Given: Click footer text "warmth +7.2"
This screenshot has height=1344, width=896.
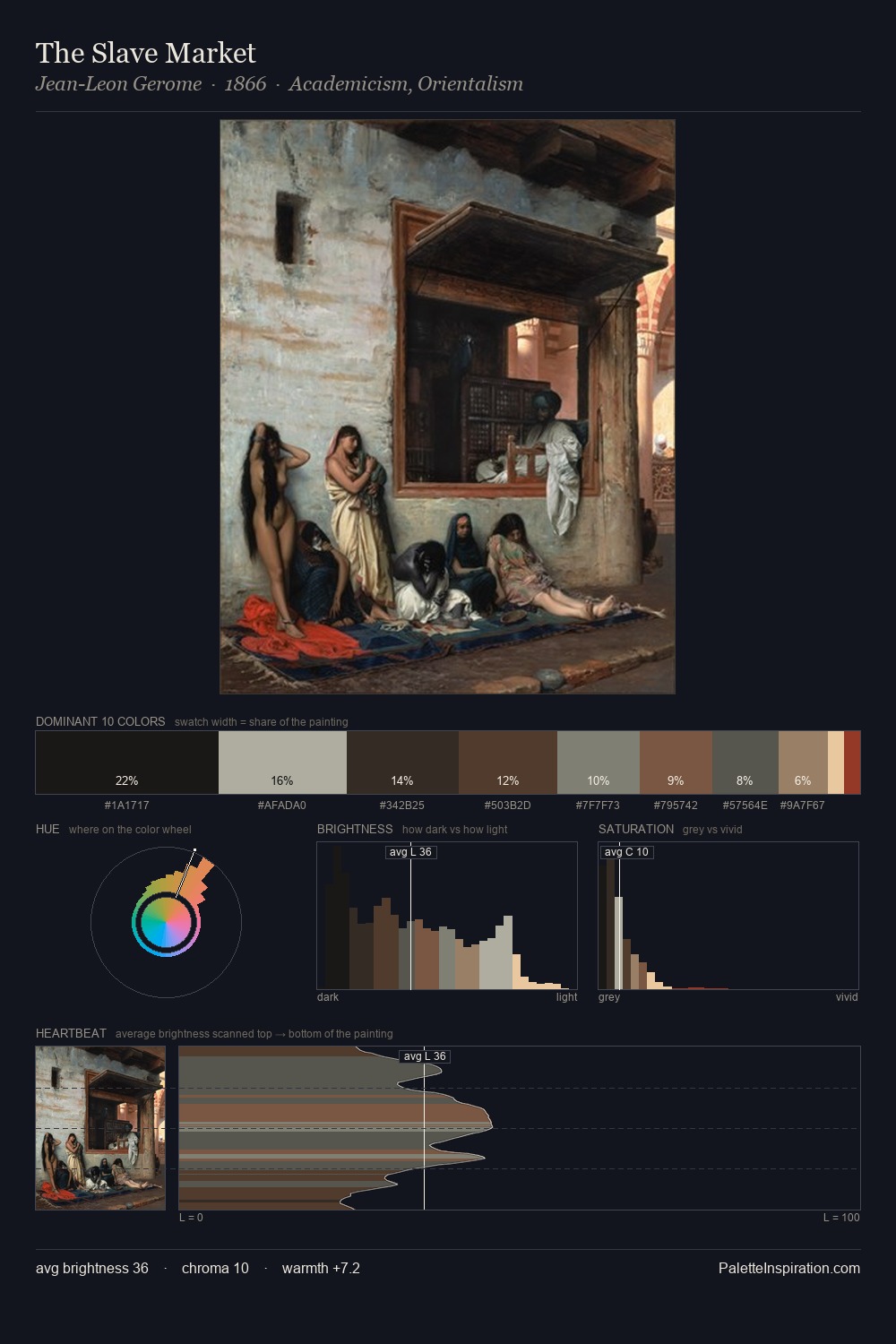Looking at the screenshot, I should [x=321, y=1269].
